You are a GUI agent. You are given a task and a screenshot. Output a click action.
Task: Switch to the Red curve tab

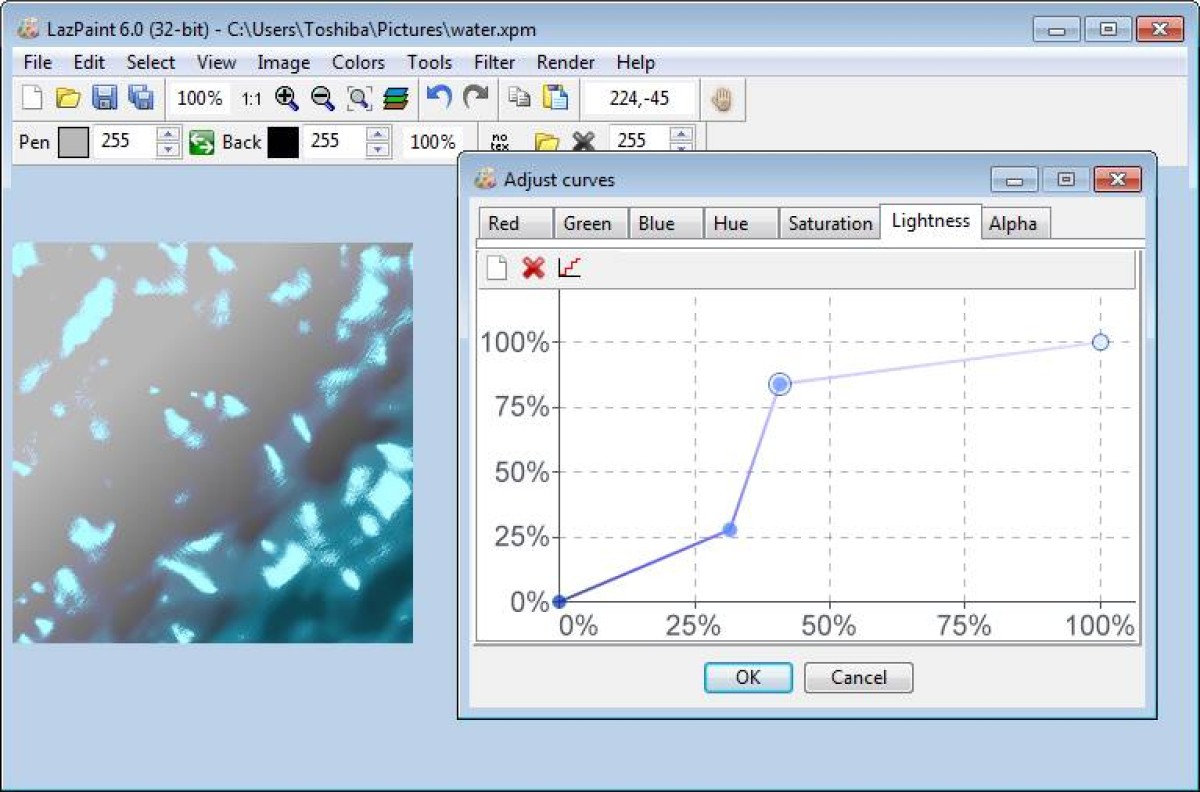tap(515, 224)
